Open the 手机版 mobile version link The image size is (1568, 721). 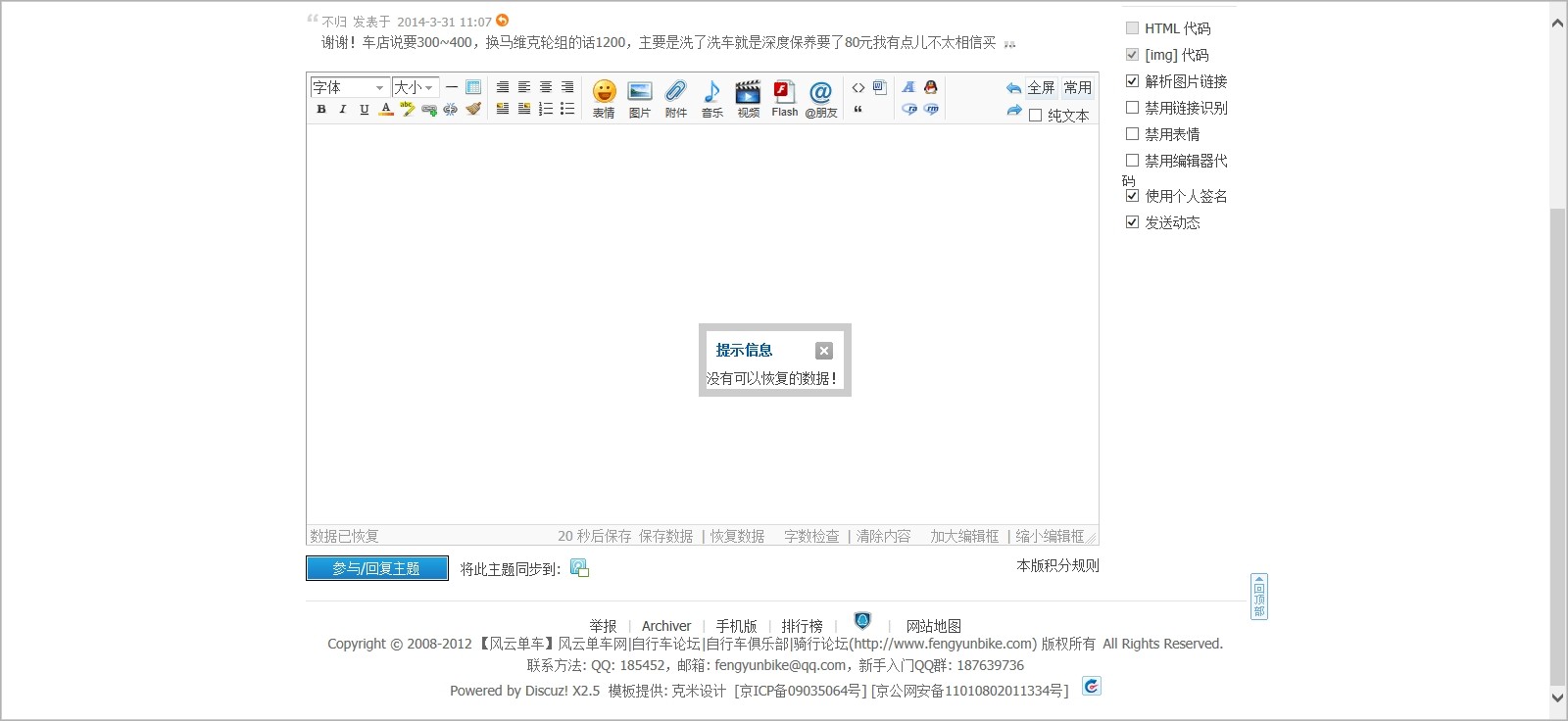pyautogui.click(x=736, y=626)
